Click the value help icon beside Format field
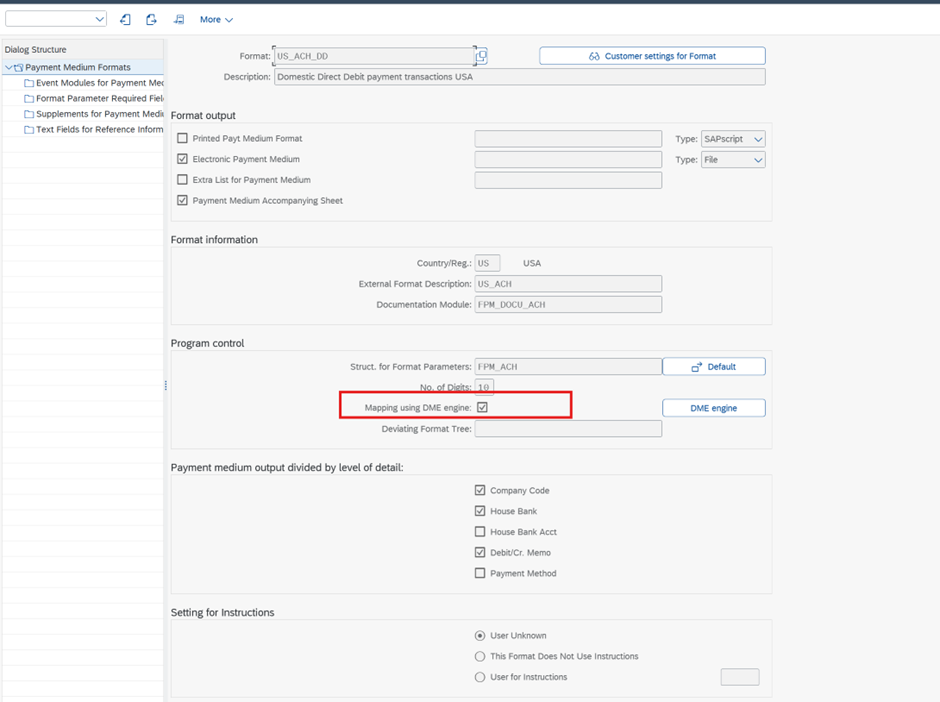 point(481,56)
